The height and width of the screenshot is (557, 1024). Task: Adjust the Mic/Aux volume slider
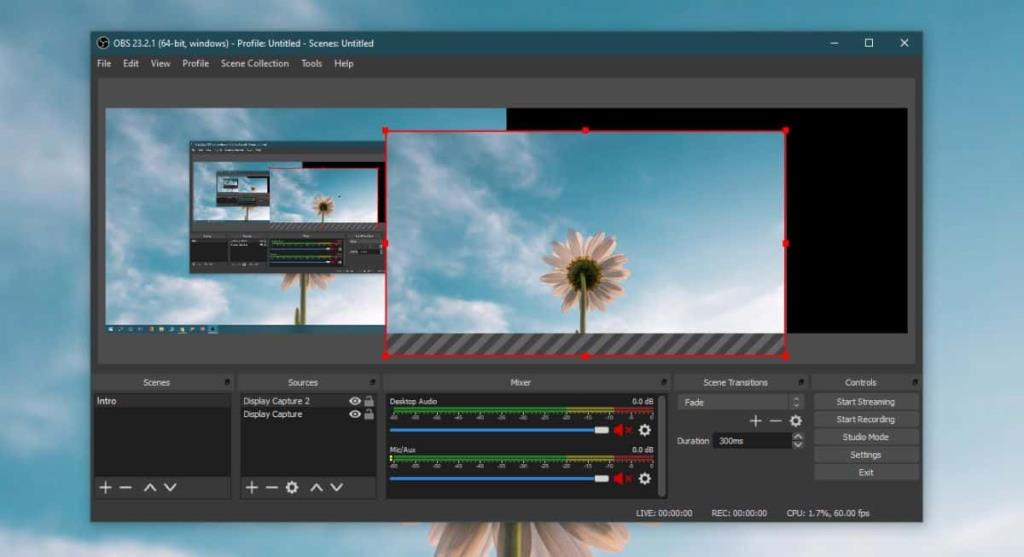click(601, 479)
